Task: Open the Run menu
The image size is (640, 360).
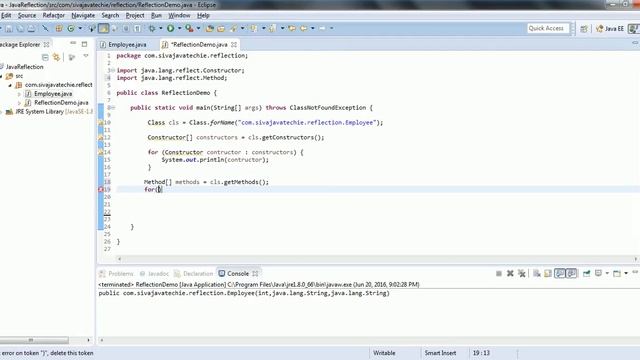Action: pos(156,16)
